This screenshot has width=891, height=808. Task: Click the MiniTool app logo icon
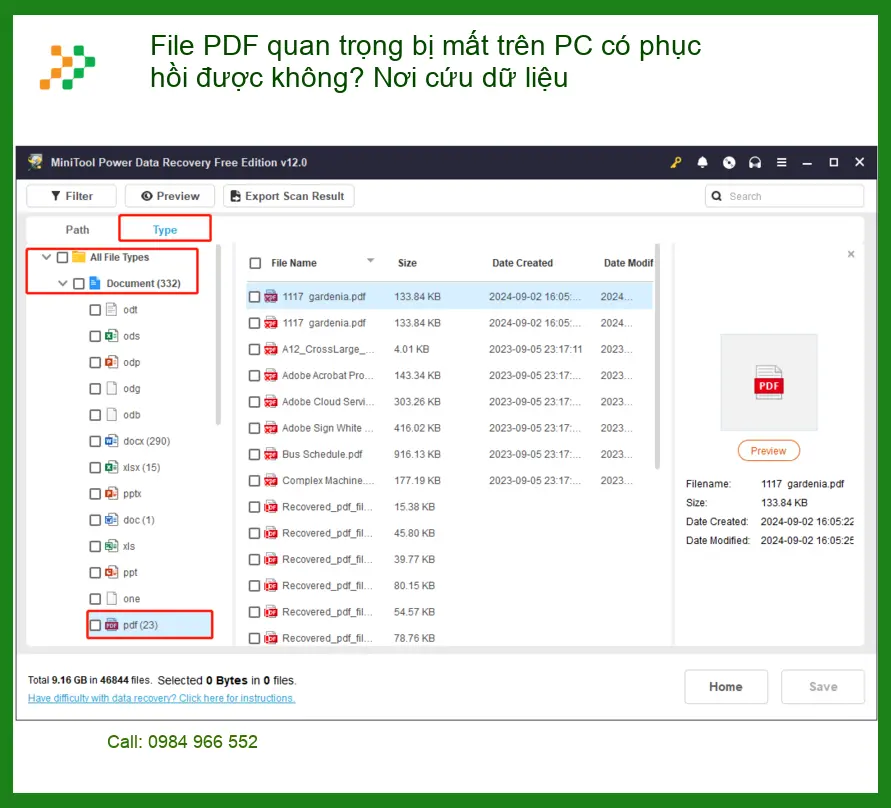click(35, 163)
